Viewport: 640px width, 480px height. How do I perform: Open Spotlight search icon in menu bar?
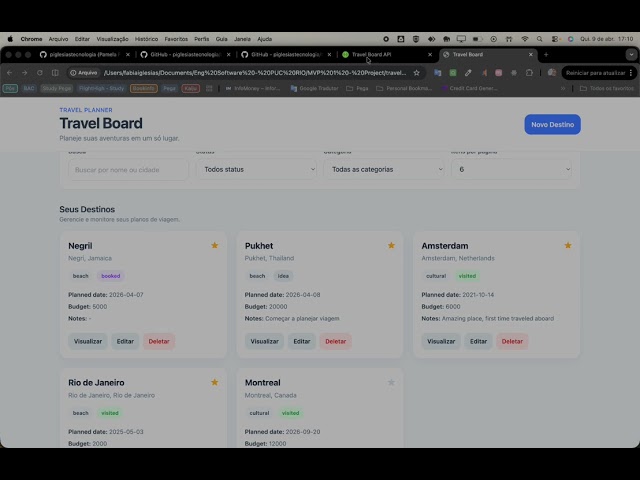(540, 39)
